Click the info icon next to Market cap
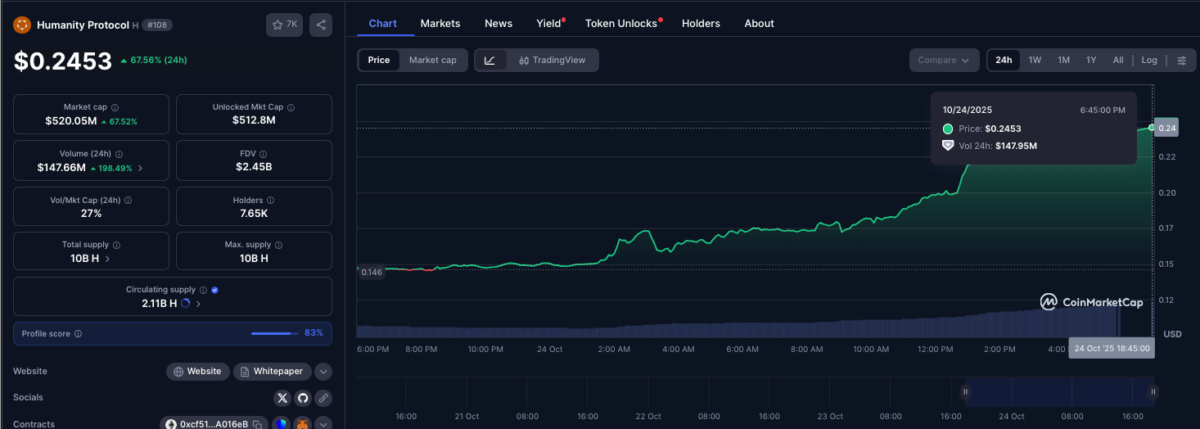The height and width of the screenshot is (429, 1200). pyautogui.click(x=115, y=107)
